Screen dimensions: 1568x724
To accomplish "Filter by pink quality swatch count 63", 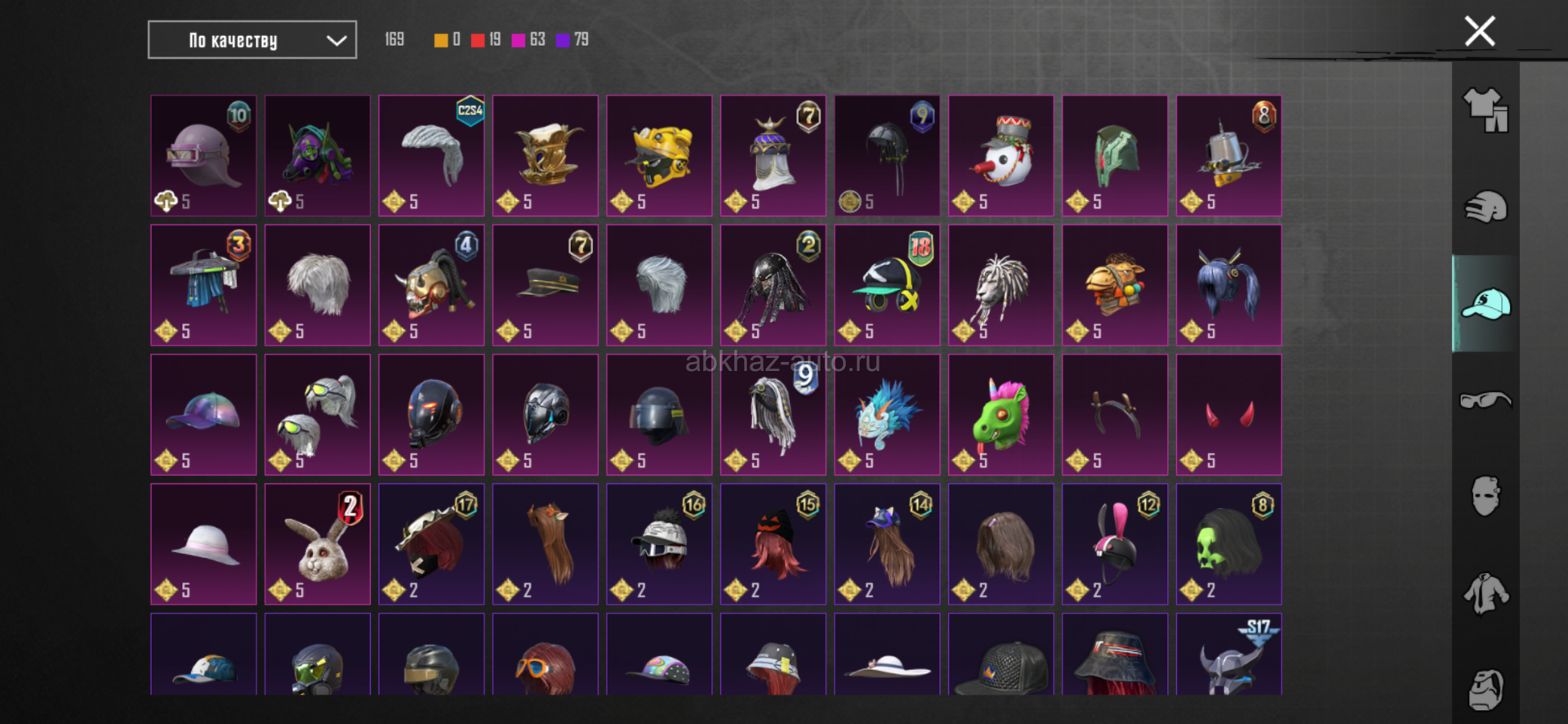I will (x=528, y=39).
